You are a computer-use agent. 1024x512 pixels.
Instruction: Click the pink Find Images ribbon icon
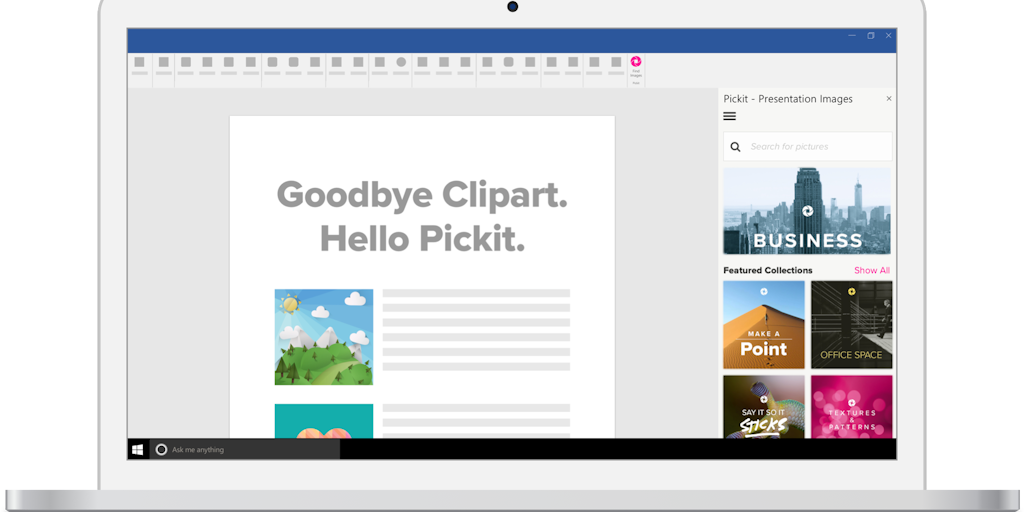pyautogui.click(x=635, y=61)
